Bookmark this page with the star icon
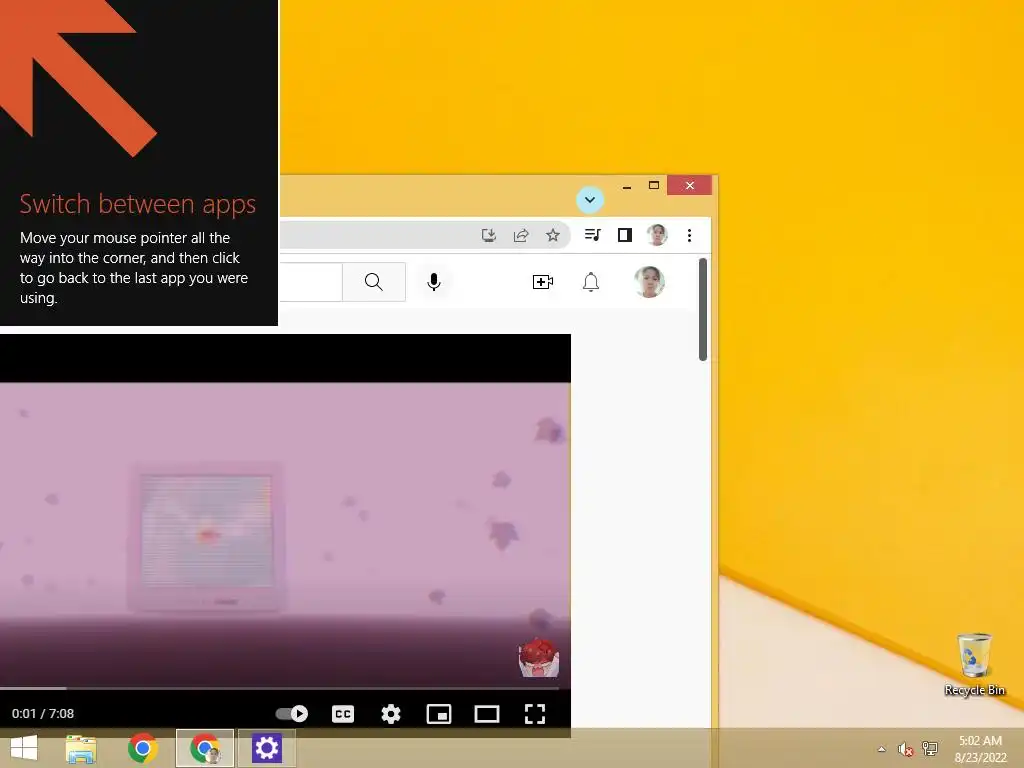The image size is (1024, 768). 553,235
